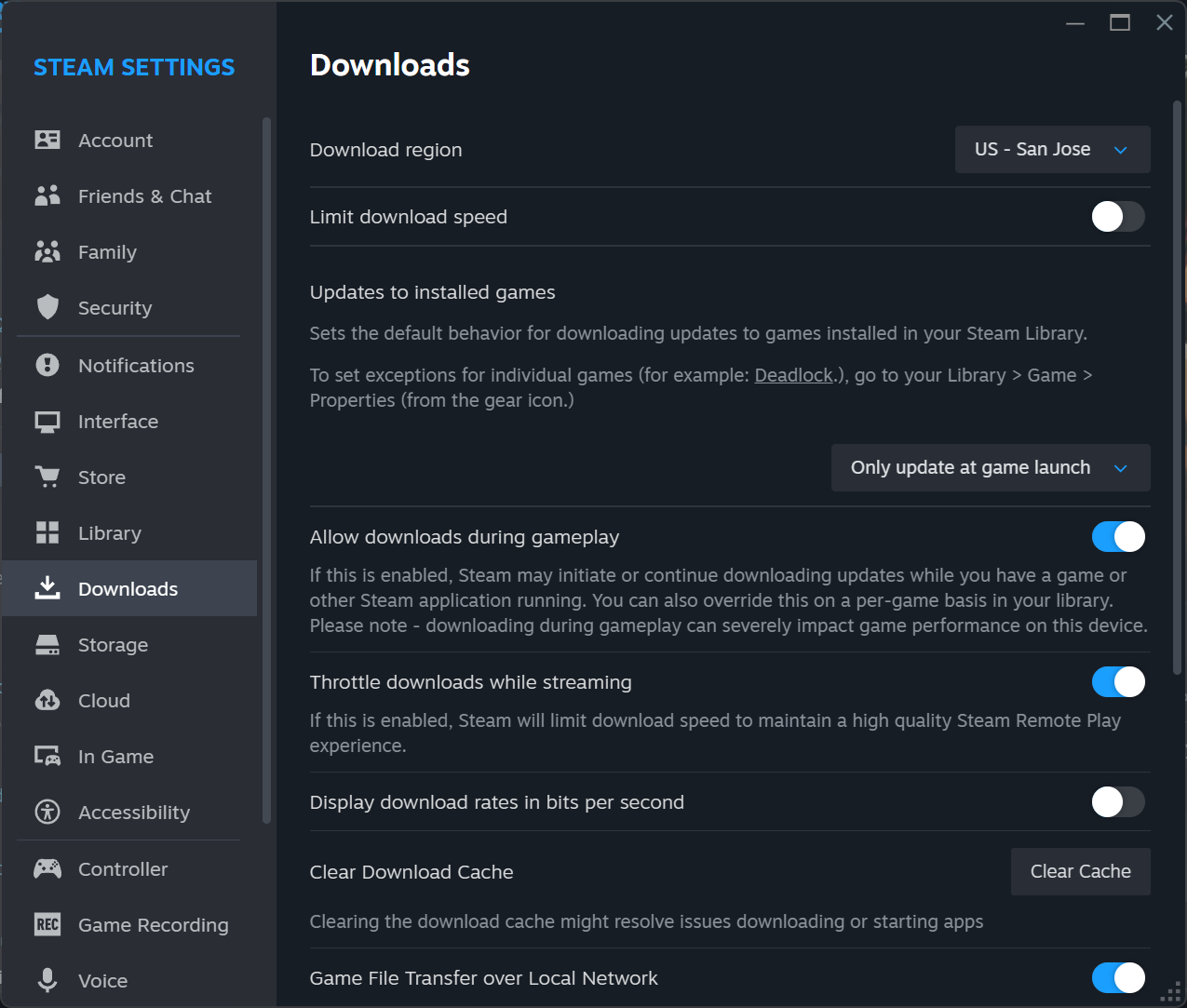Click the Download region label
The width and height of the screenshot is (1187, 1008).
pos(385,150)
